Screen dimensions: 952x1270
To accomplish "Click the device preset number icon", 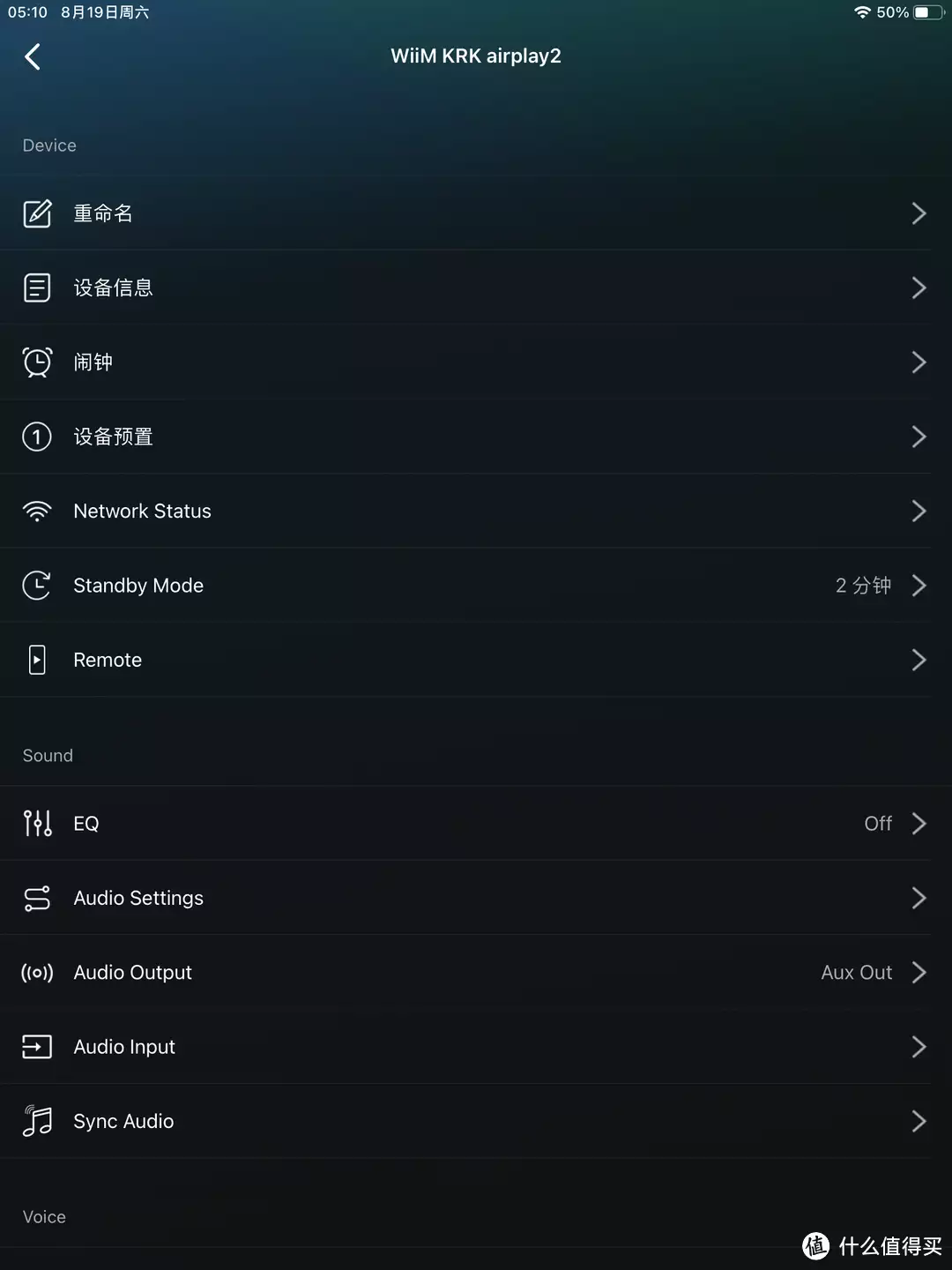I will [37, 437].
